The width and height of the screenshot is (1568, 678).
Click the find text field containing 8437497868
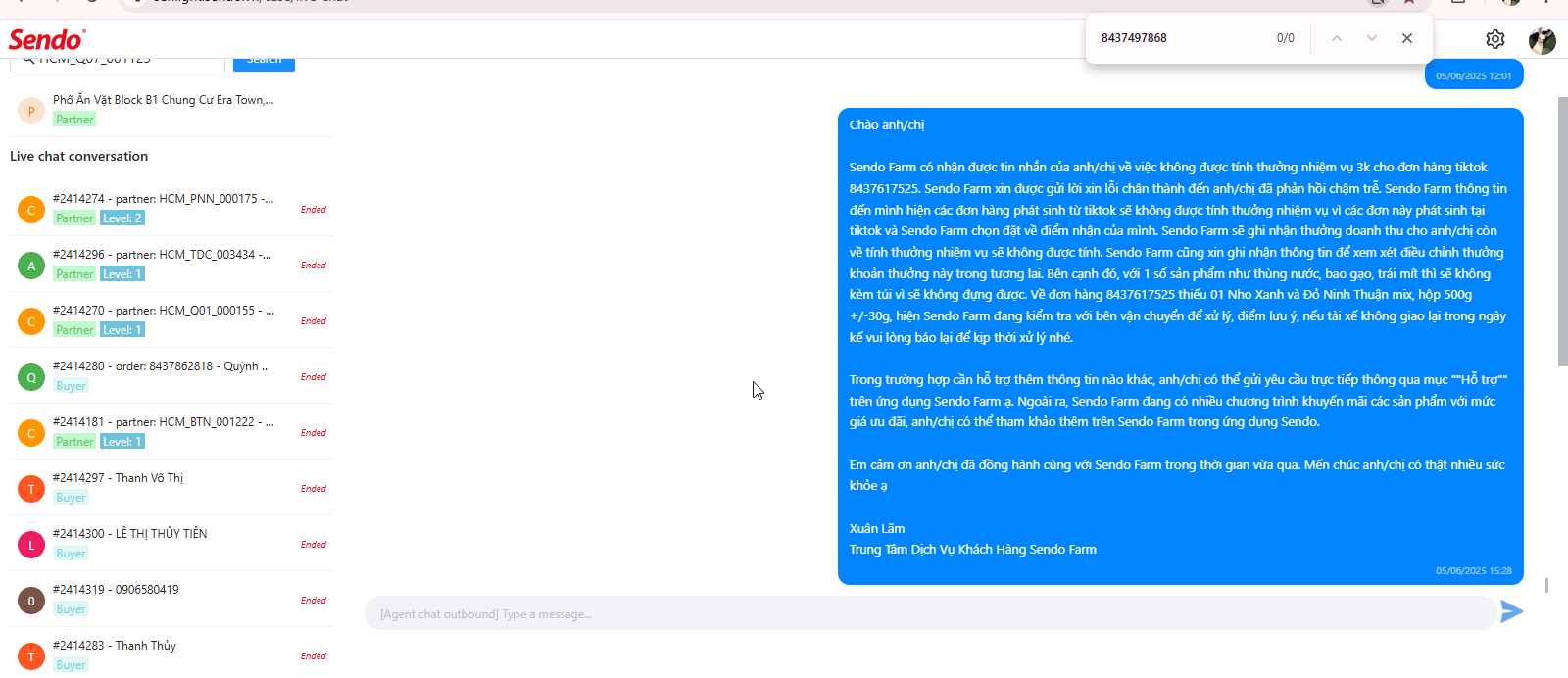coord(1181,38)
